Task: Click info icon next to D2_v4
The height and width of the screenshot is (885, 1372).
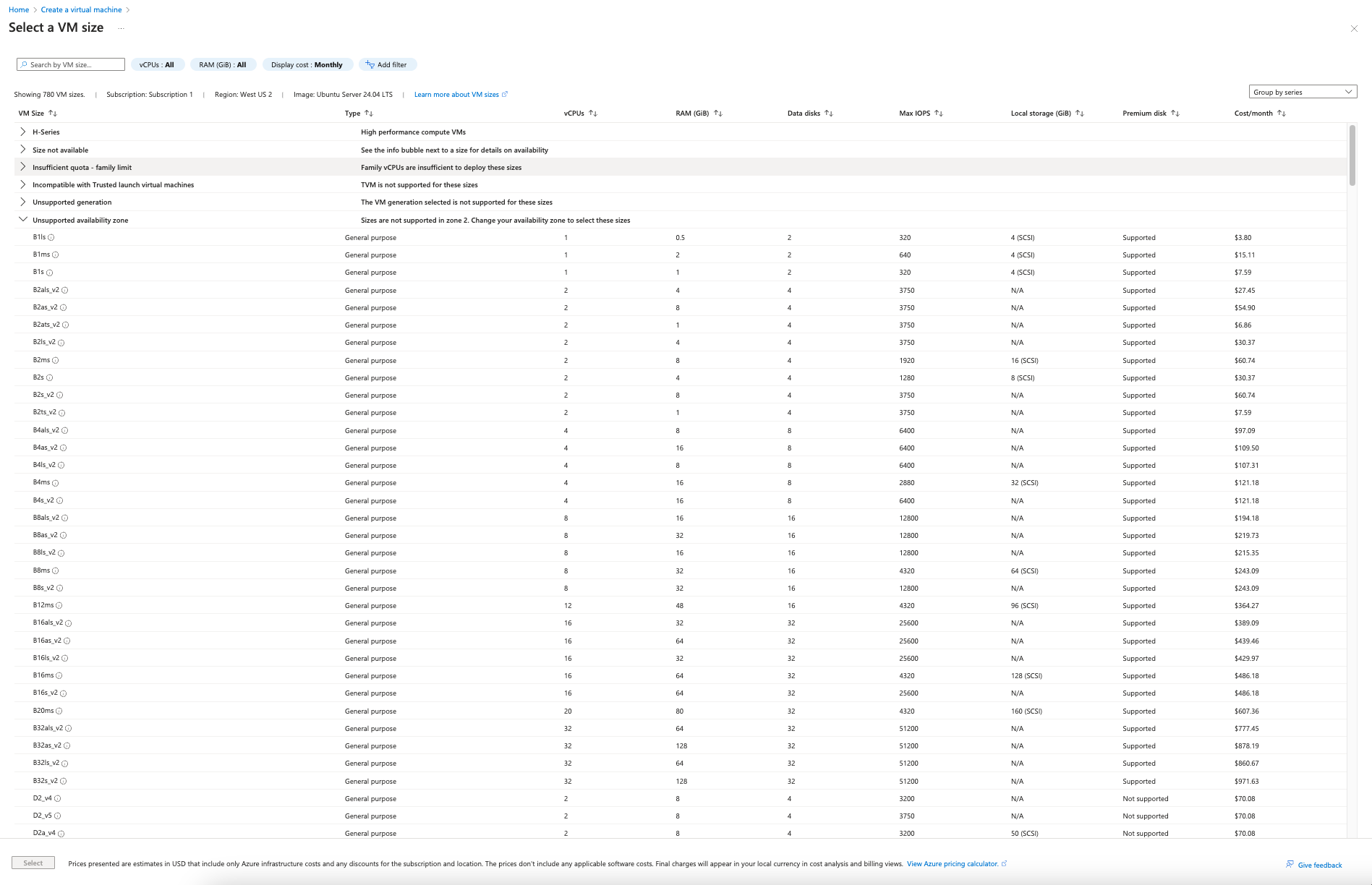Action: pyautogui.click(x=58, y=798)
